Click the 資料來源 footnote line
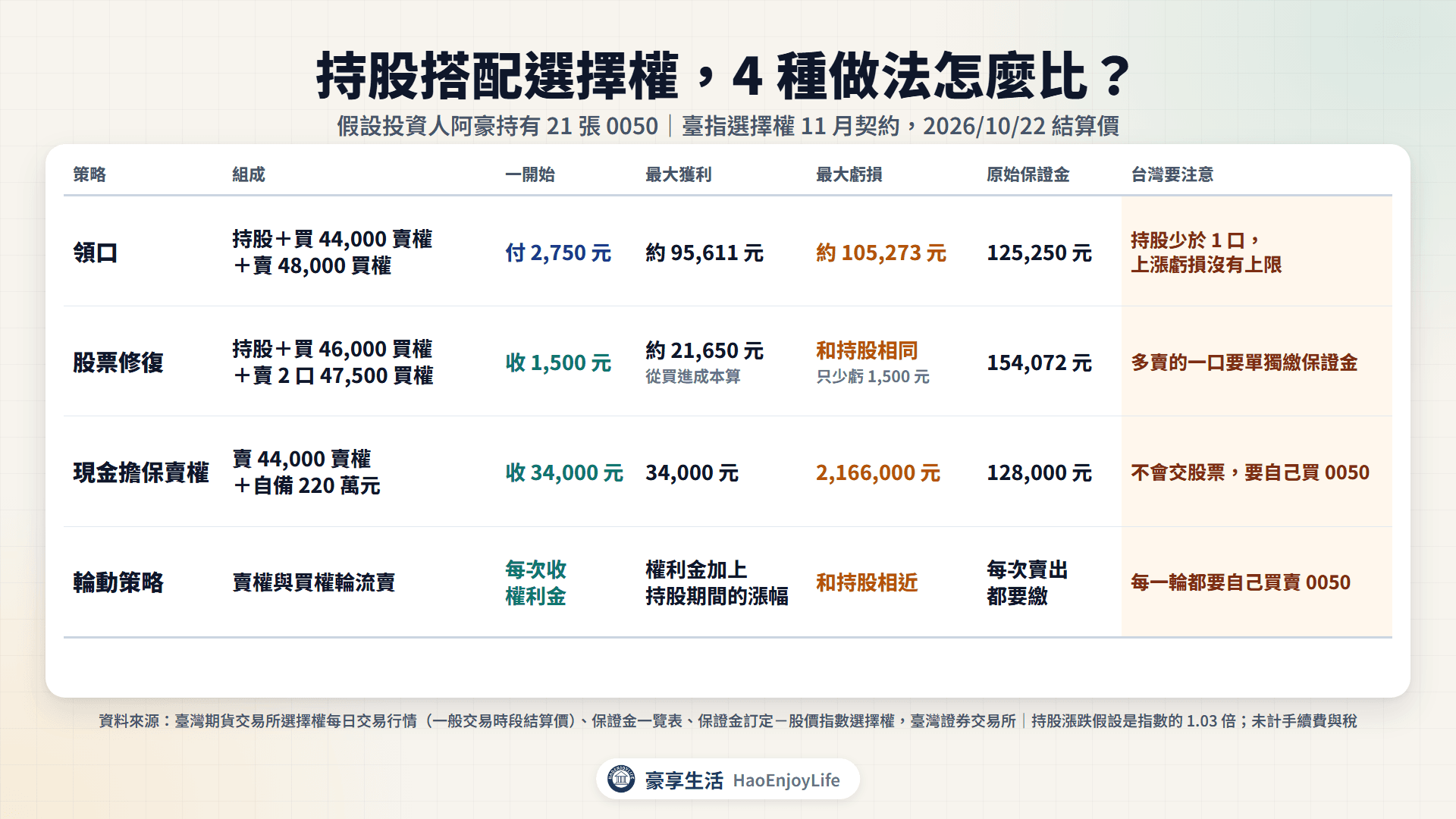Screen dimensions: 1456x819 (x=728, y=721)
